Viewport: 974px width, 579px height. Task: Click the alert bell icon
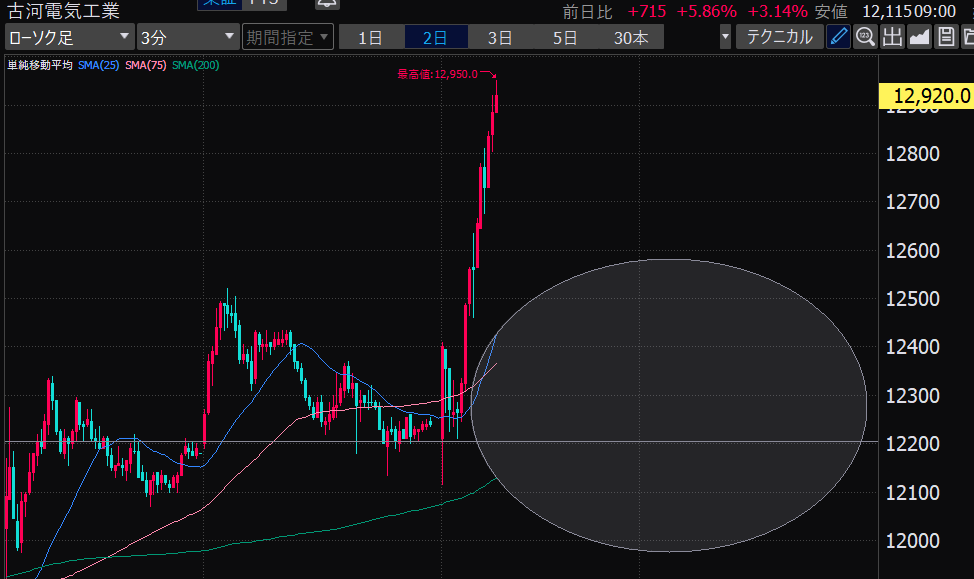[326, 4]
